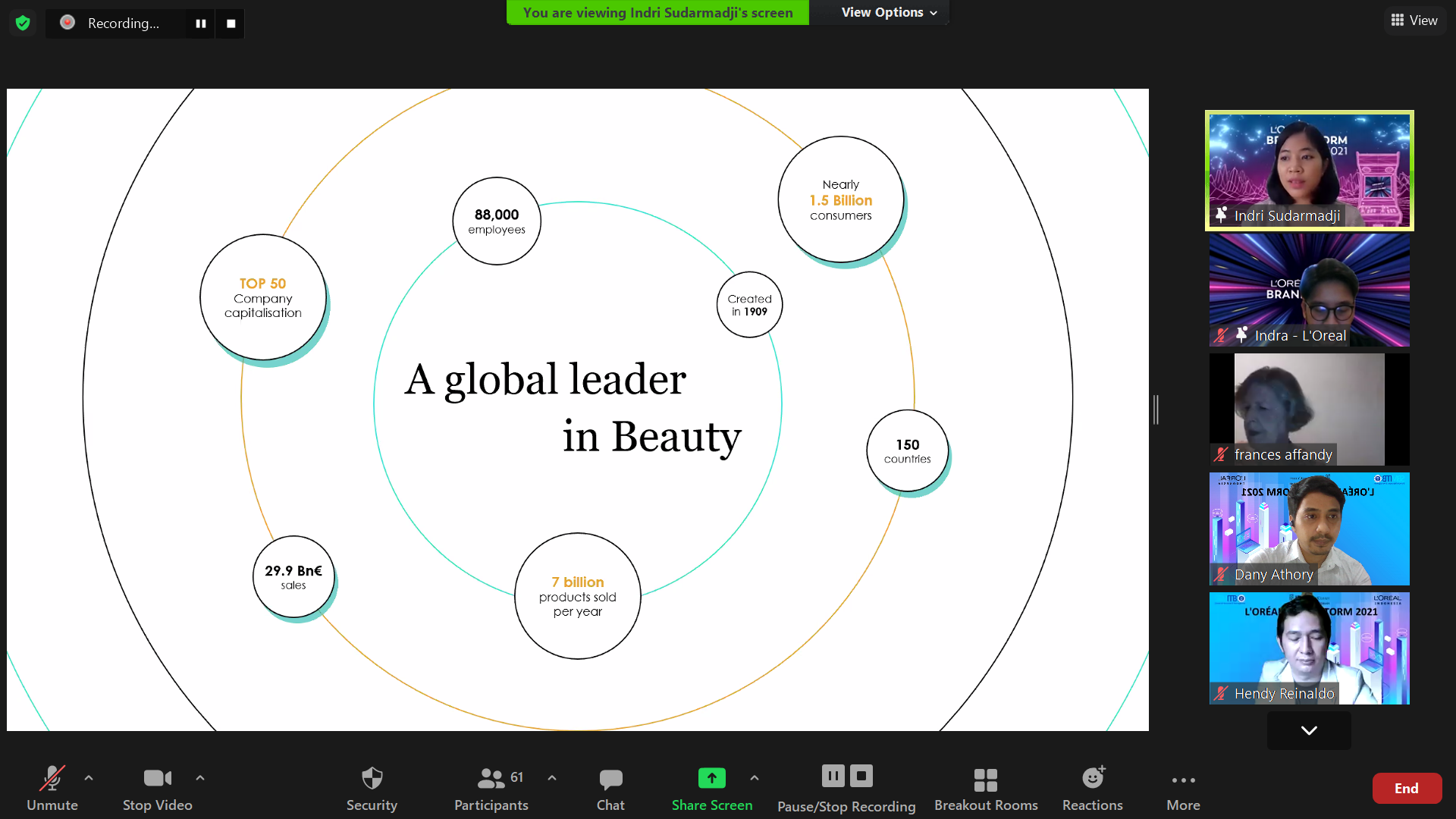Open the Participants panel
The height and width of the screenshot is (819, 1456).
click(491, 789)
